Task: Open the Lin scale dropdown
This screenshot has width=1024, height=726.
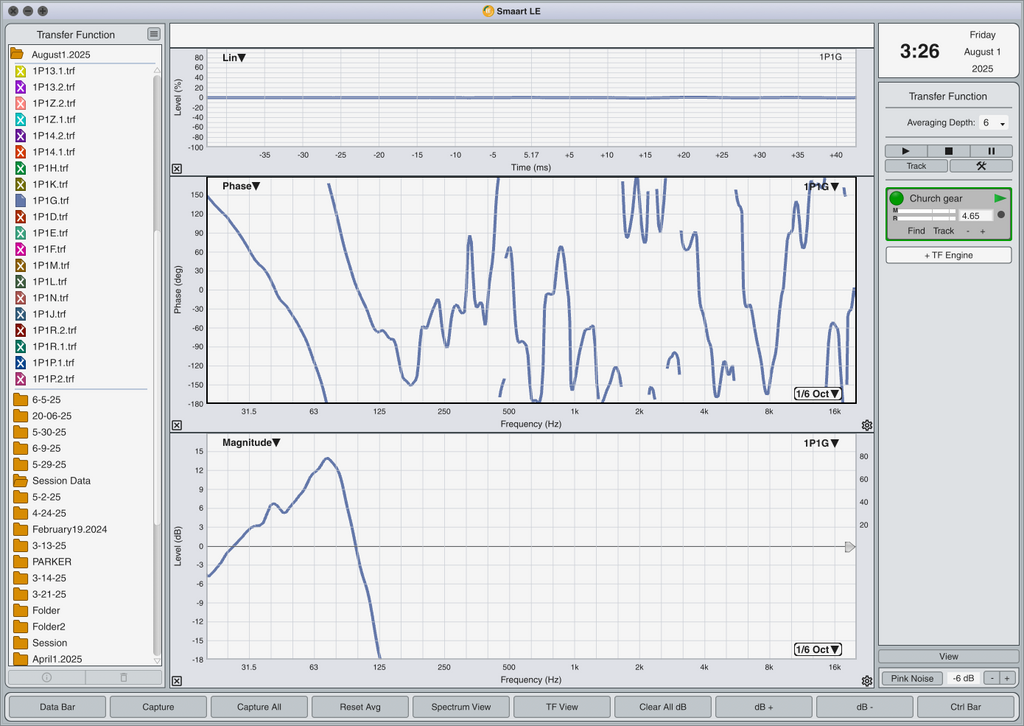Action: [234, 57]
